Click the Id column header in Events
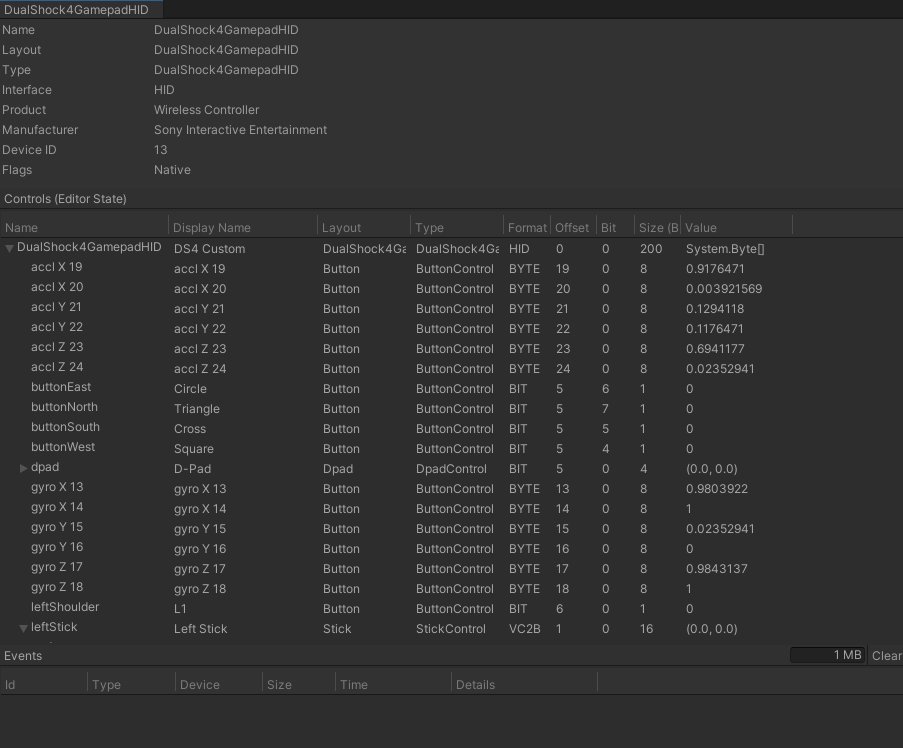The height and width of the screenshot is (748, 903). pyautogui.click(x=44, y=685)
